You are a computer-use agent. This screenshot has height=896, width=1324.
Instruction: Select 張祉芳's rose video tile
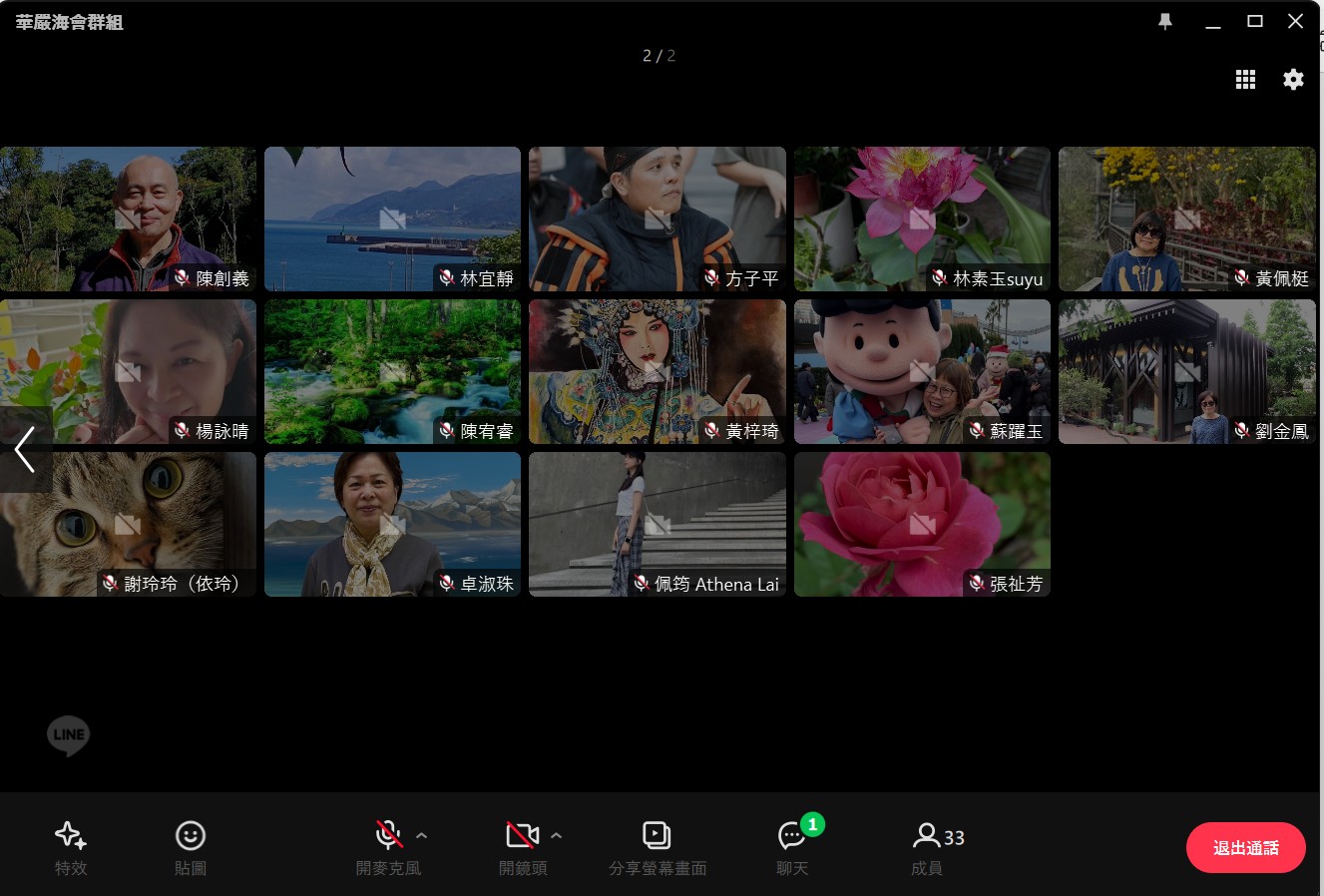(x=922, y=524)
